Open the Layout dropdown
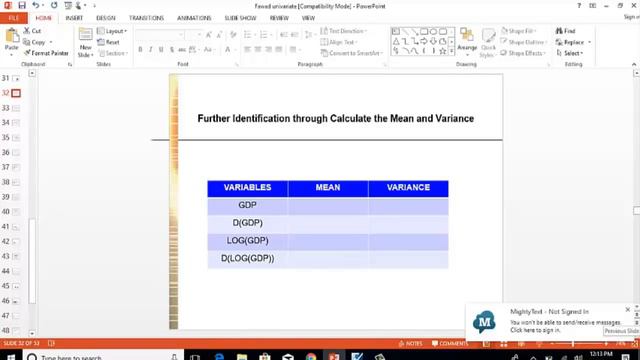 112,31
